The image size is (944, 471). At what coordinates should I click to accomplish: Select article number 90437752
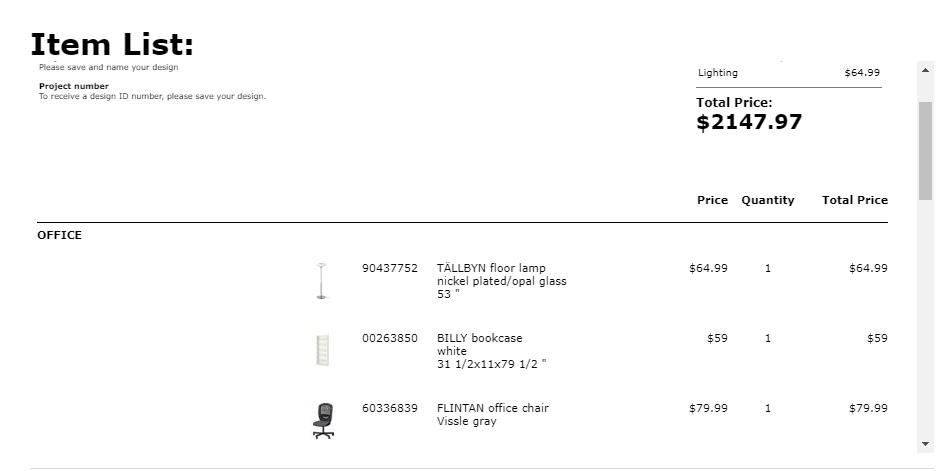click(390, 268)
